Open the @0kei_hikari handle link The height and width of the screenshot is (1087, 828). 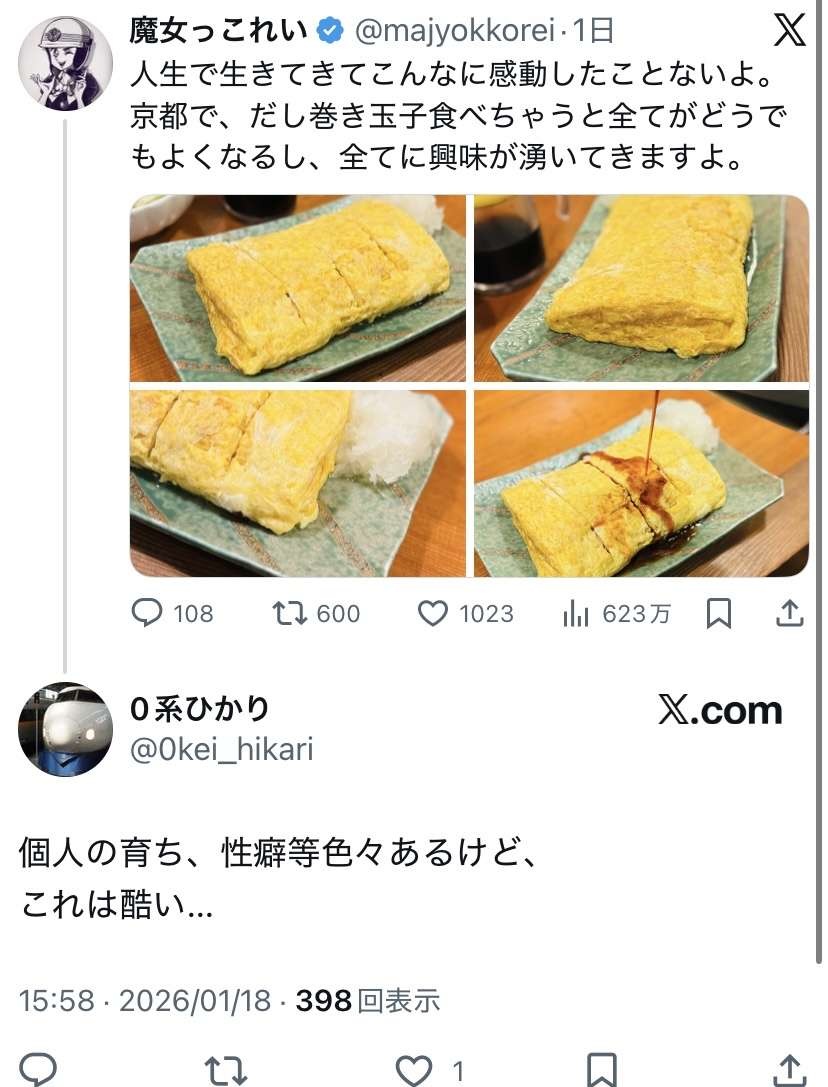pyautogui.click(x=222, y=749)
